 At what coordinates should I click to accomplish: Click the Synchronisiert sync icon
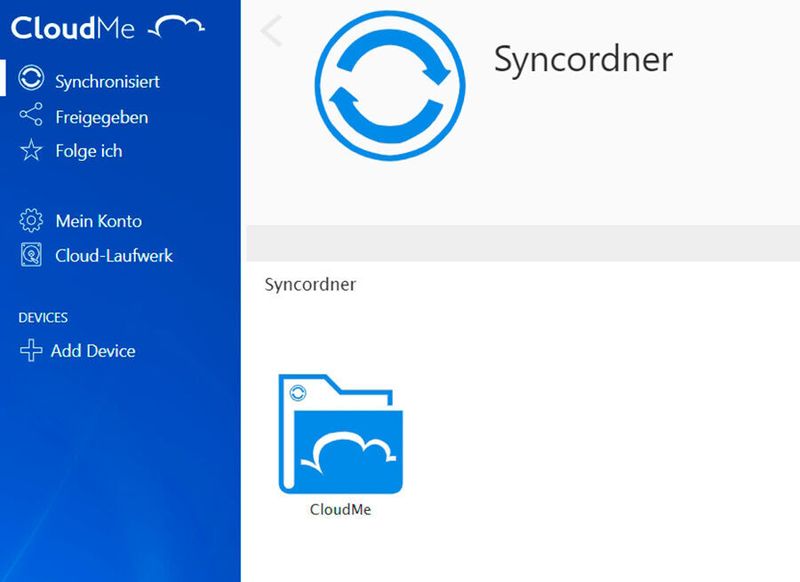click(x=31, y=78)
